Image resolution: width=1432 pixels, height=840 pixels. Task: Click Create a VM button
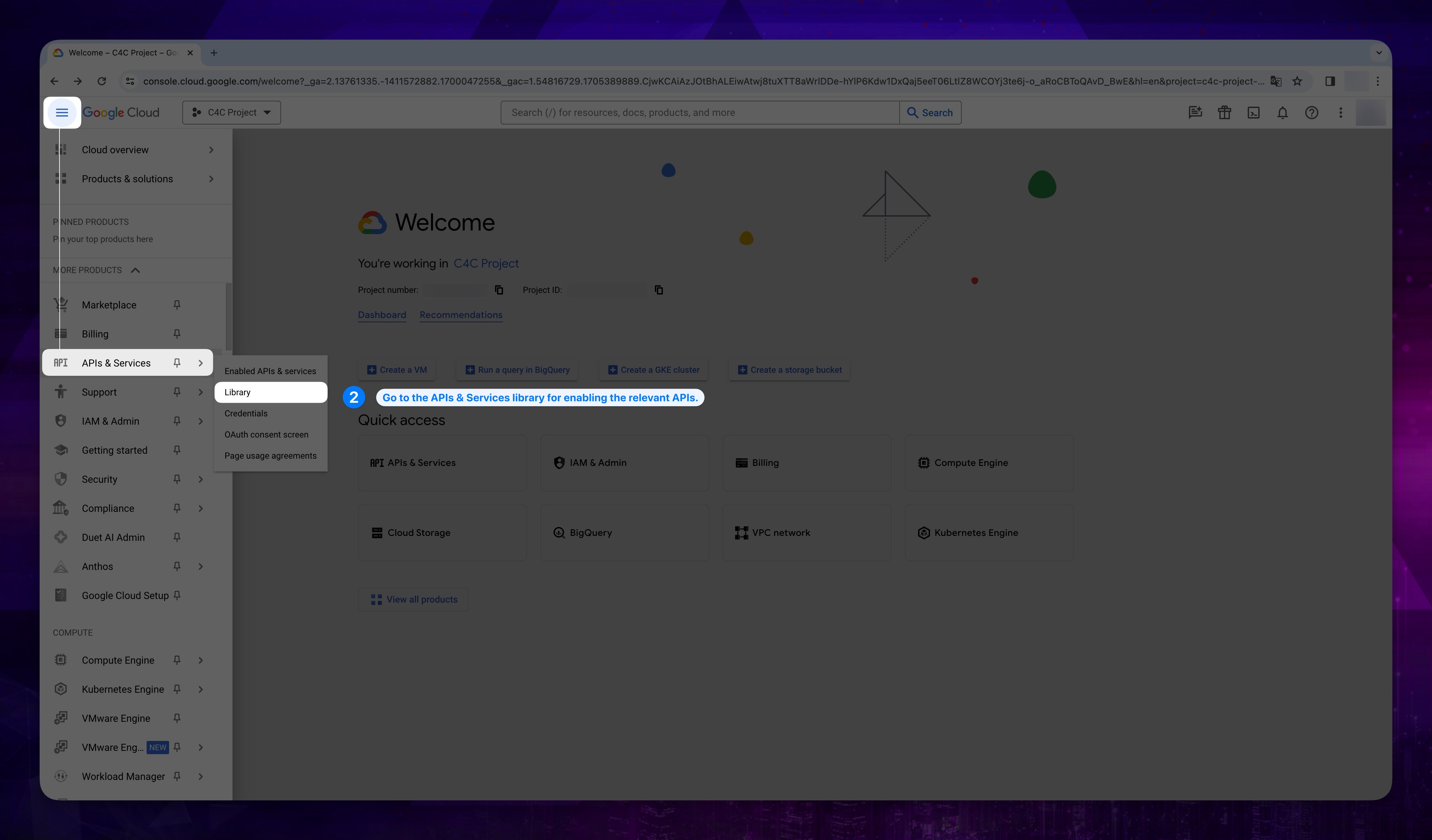(397, 370)
